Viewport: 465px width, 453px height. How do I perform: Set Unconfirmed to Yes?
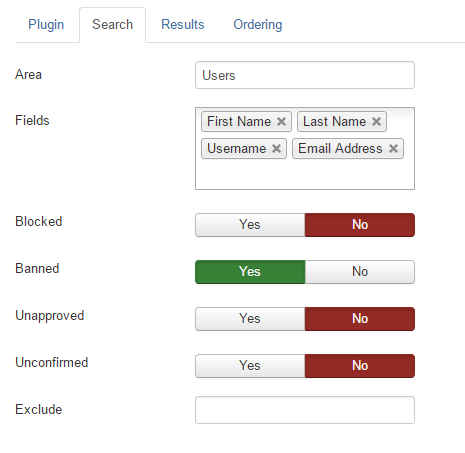pos(250,366)
